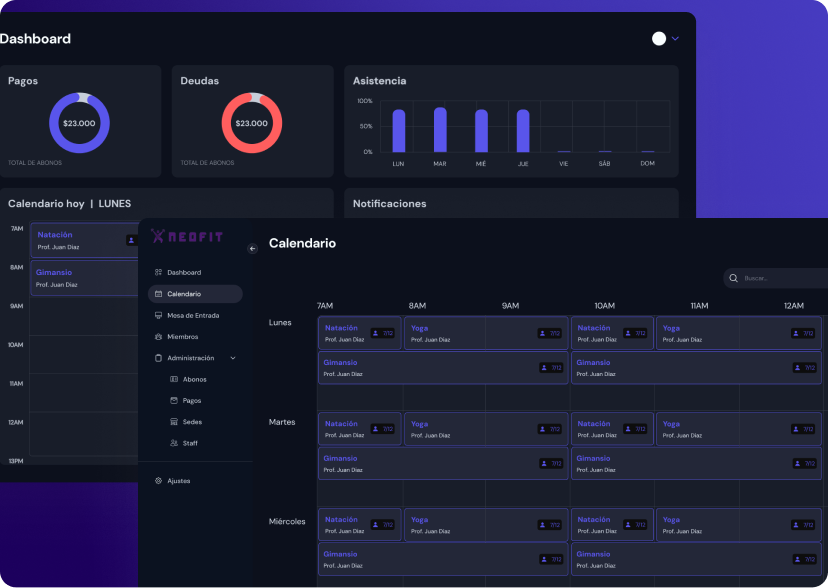This screenshot has height=588, width=828.
Task: Click the Ajustes gear icon
Action: (158, 481)
